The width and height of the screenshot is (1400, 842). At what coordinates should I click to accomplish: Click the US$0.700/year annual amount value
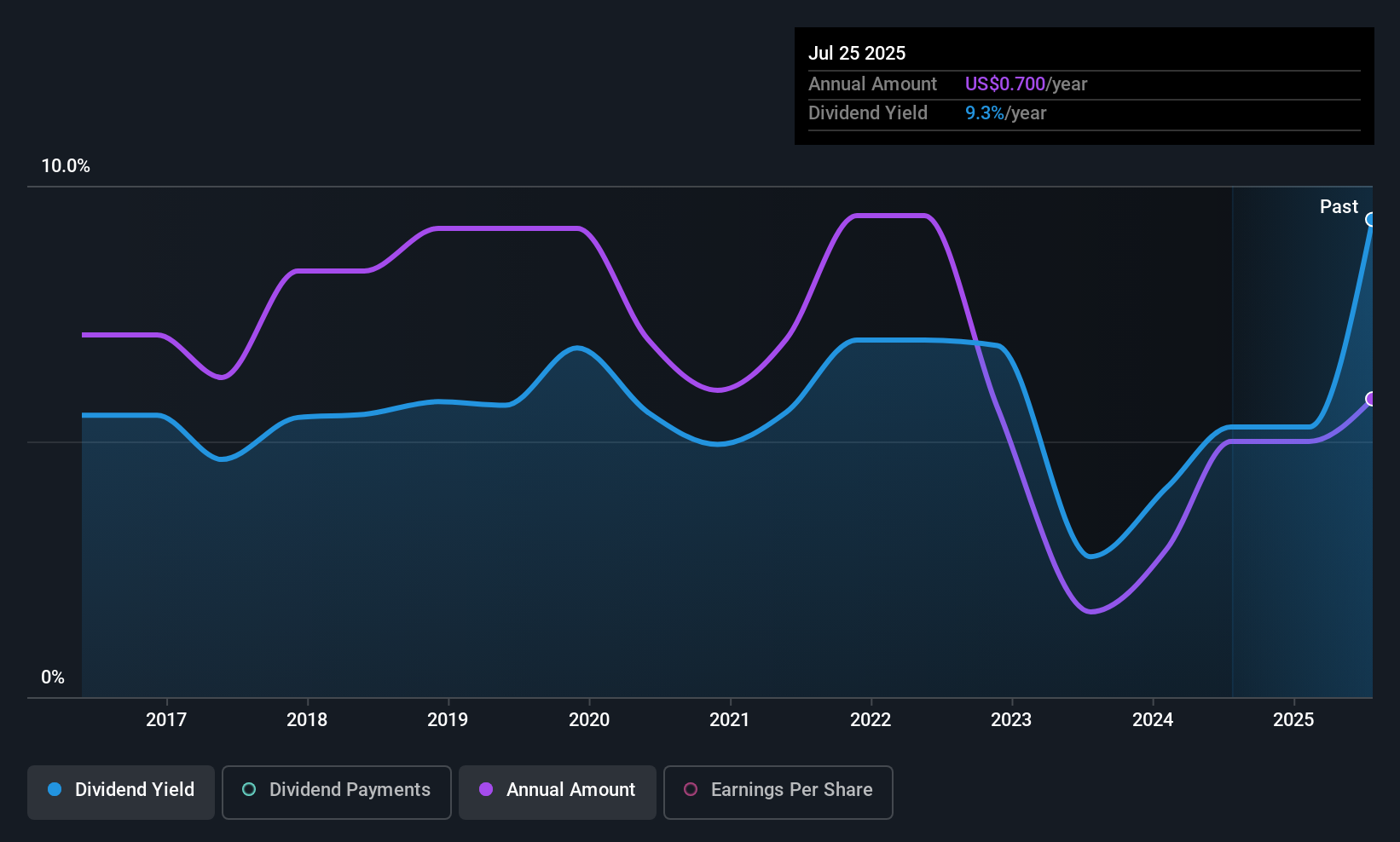[x=1026, y=84]
